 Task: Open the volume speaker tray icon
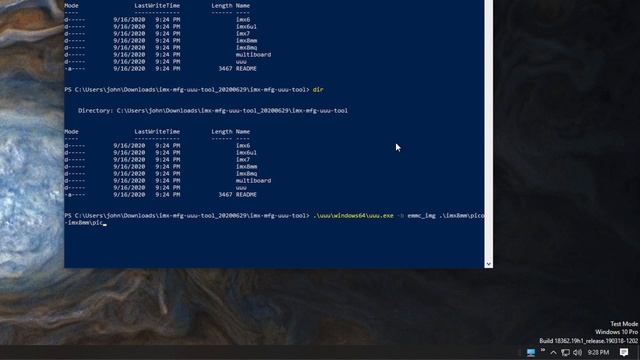[577, 353]
